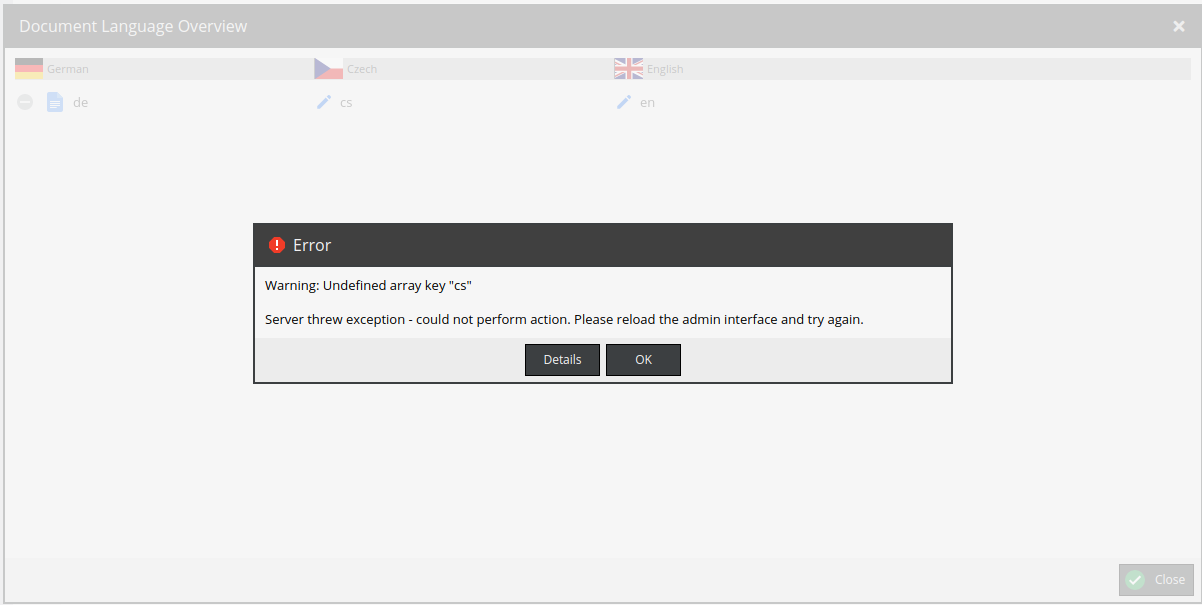
Task: Click the German column header
Action: [70, 68]
